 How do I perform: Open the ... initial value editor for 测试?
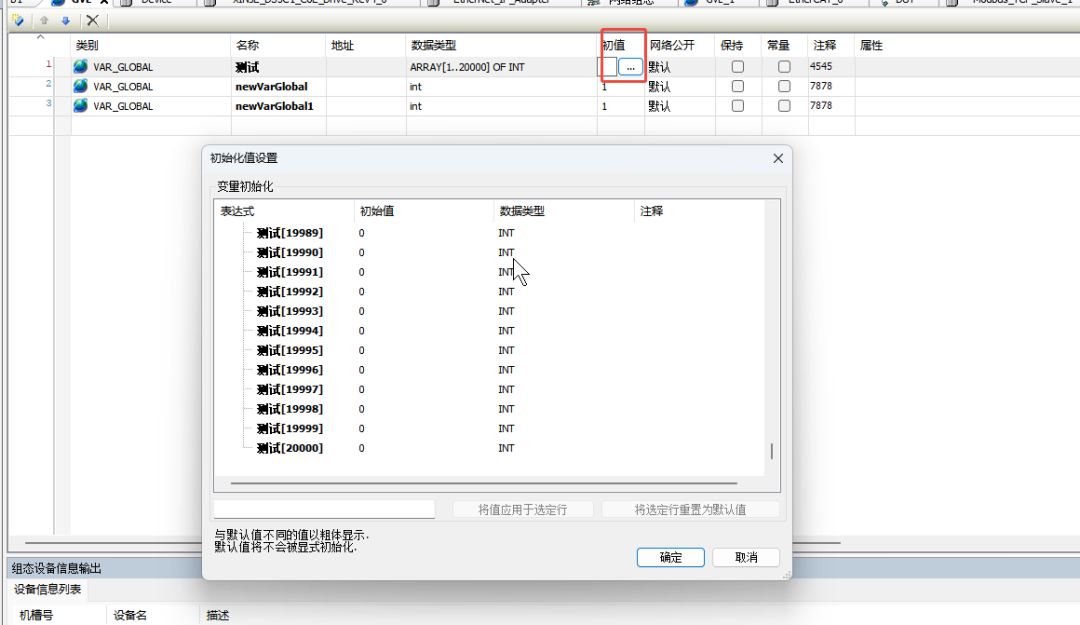click(630, 67)
